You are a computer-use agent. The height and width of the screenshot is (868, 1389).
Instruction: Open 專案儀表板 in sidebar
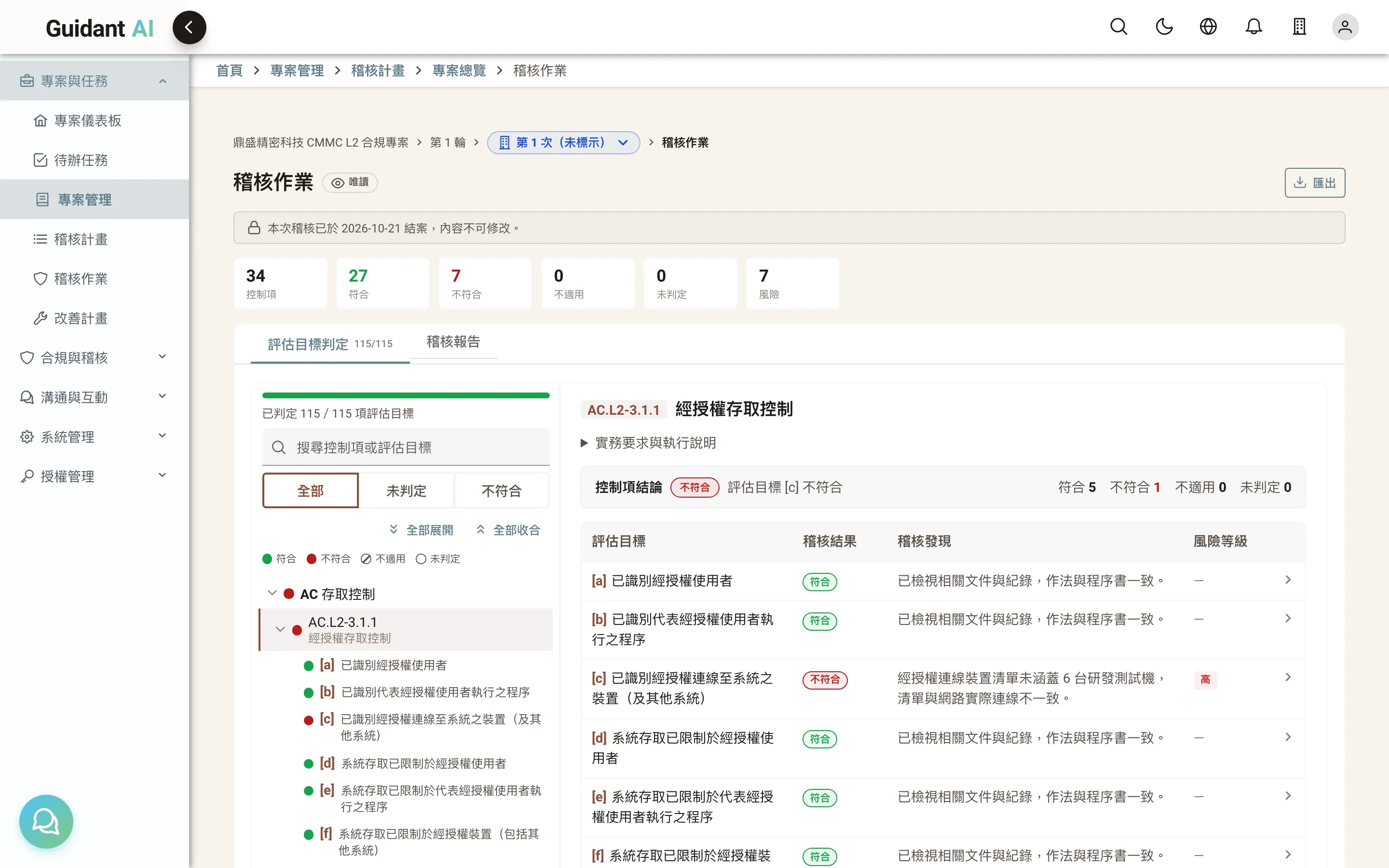pyautogui.click(x=94, y=121)
